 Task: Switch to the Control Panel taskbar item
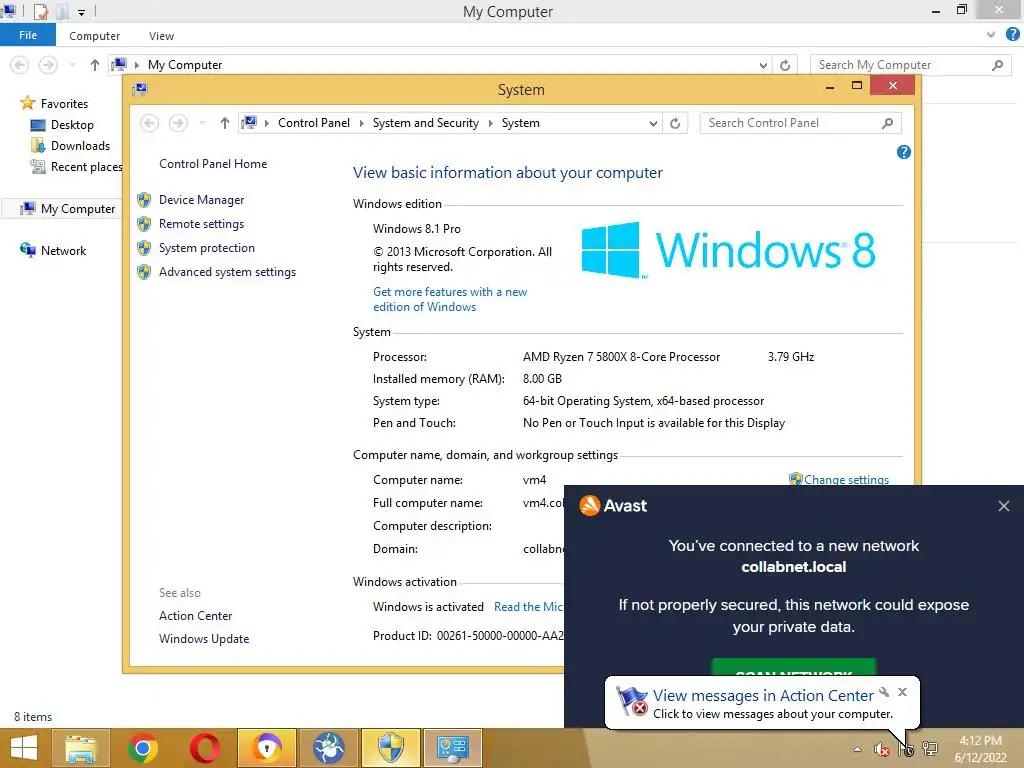point(453,748)
